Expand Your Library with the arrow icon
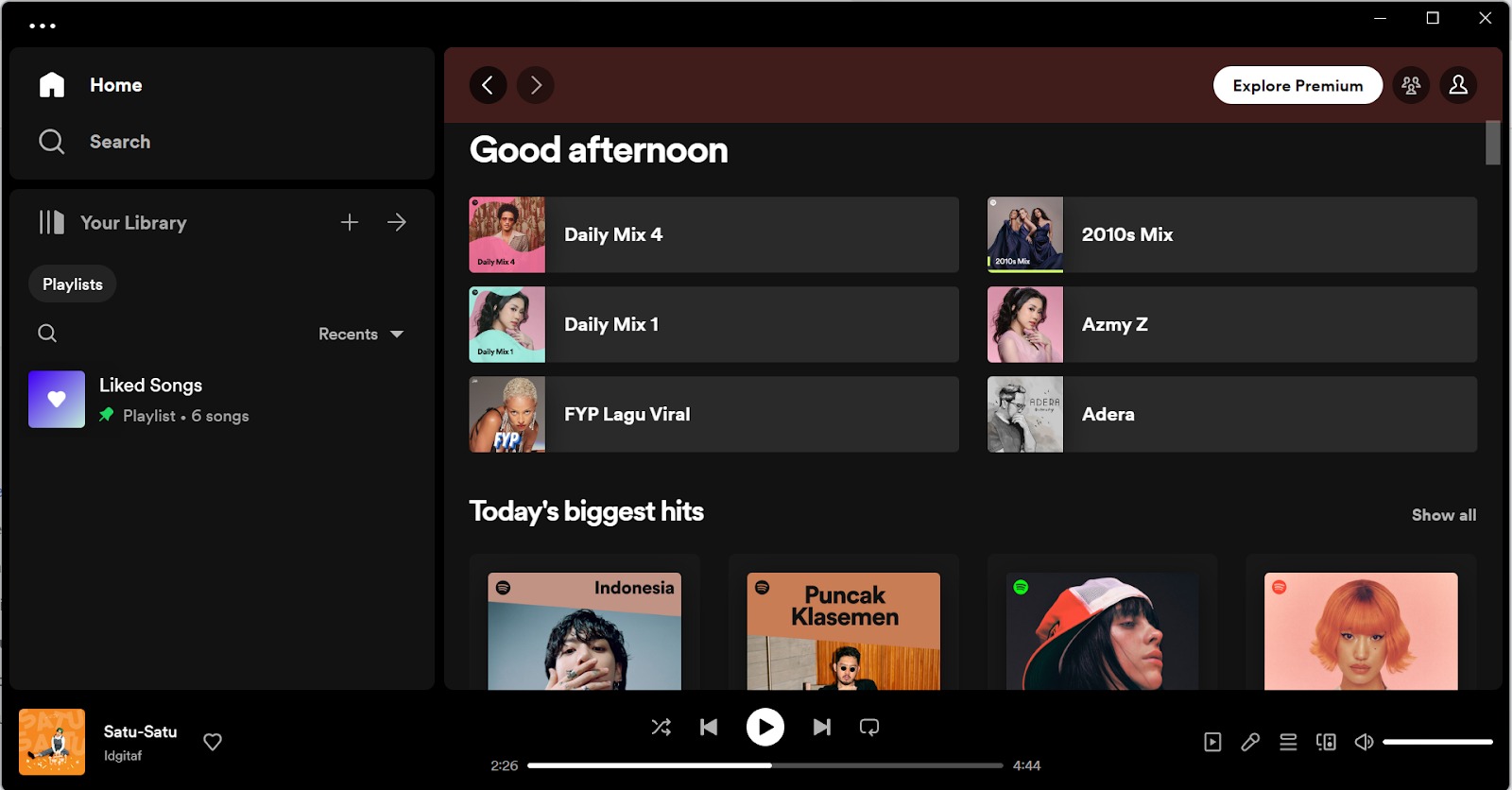Screen dimensions: 1512x790 click(x=397, y=222)
